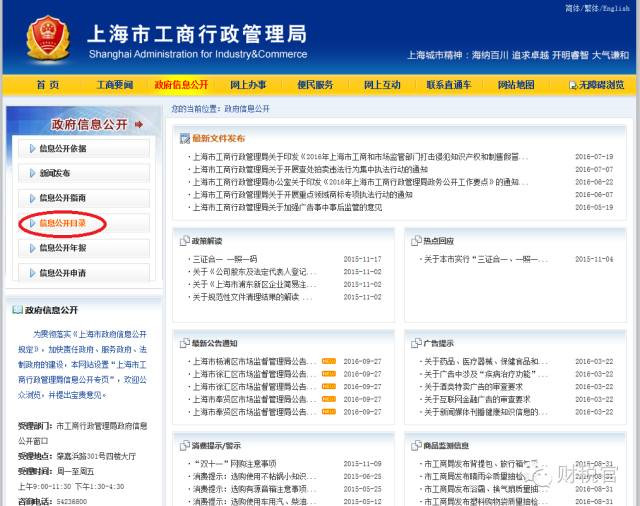Open the 无障碍浏览 link in nav bar
The height and width of the screenshot is (506, 640).
[x=601, y=85]
